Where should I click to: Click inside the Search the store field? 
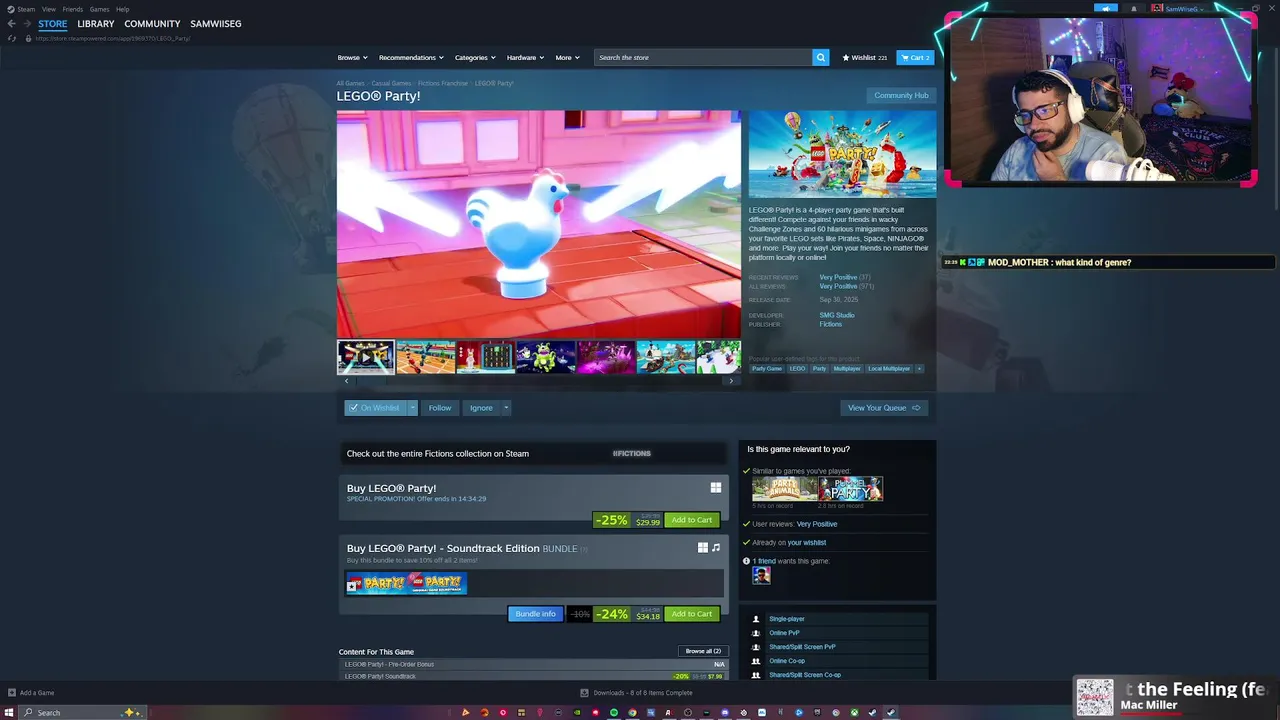(703, 57)
